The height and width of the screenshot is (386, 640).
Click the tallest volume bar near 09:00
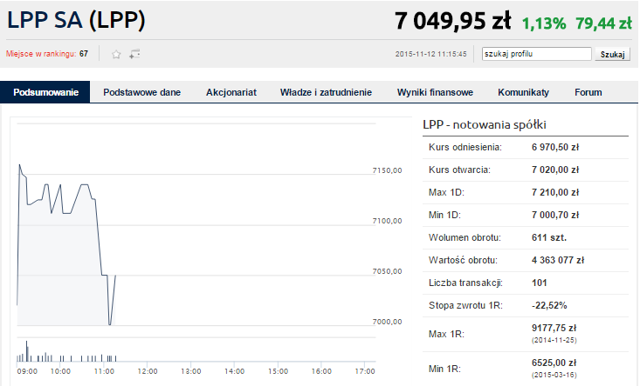pos(27,351)
